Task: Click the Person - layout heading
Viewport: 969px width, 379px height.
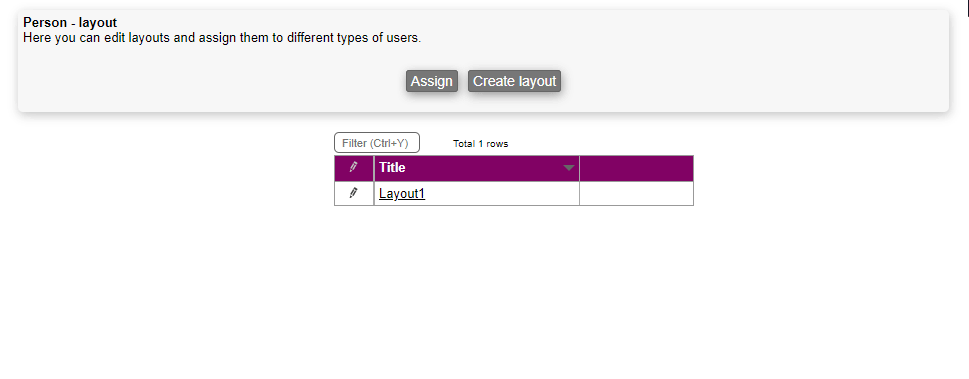Action: coord(70,23)
